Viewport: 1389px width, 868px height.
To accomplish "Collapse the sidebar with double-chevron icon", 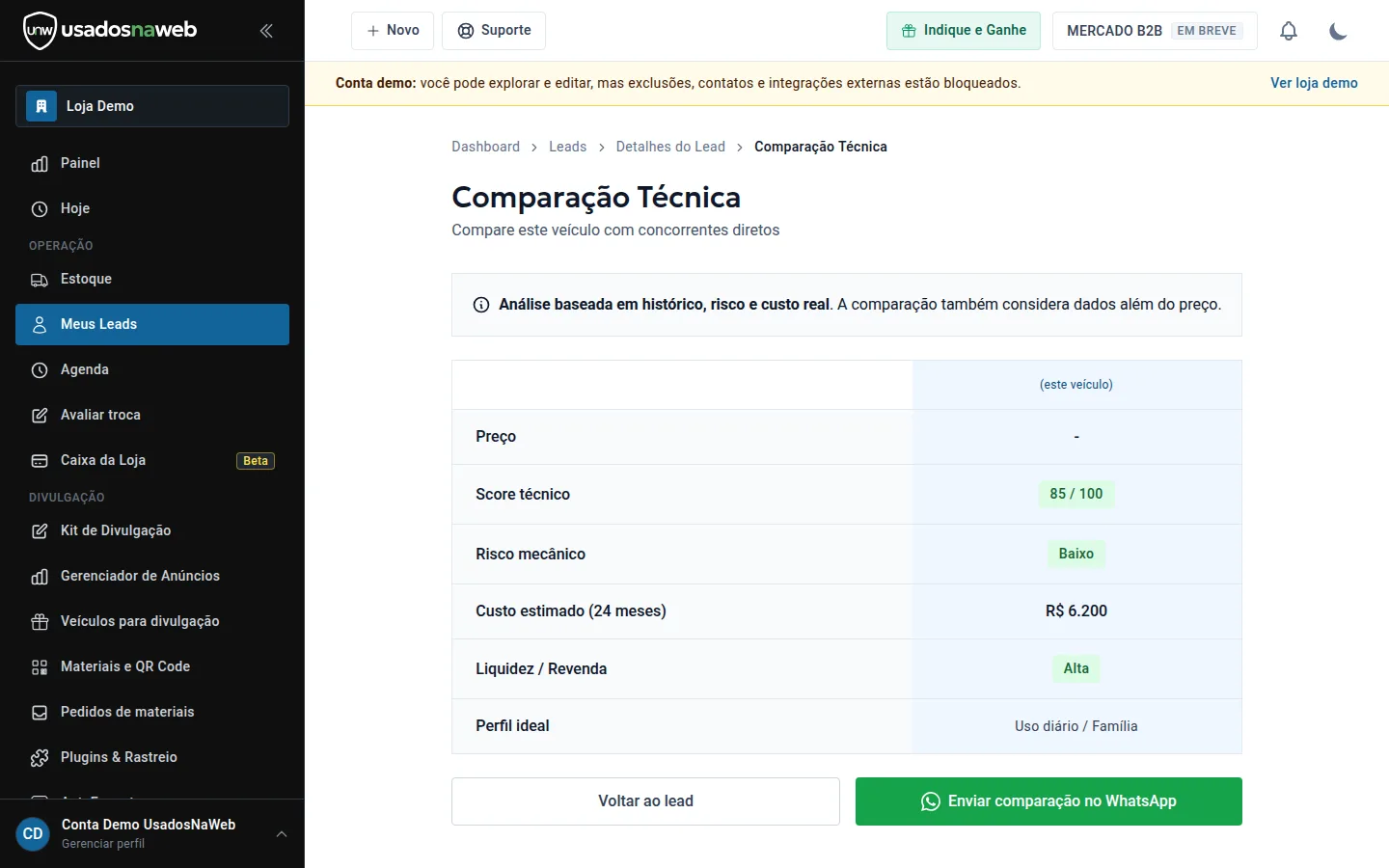I will [266, 31].
